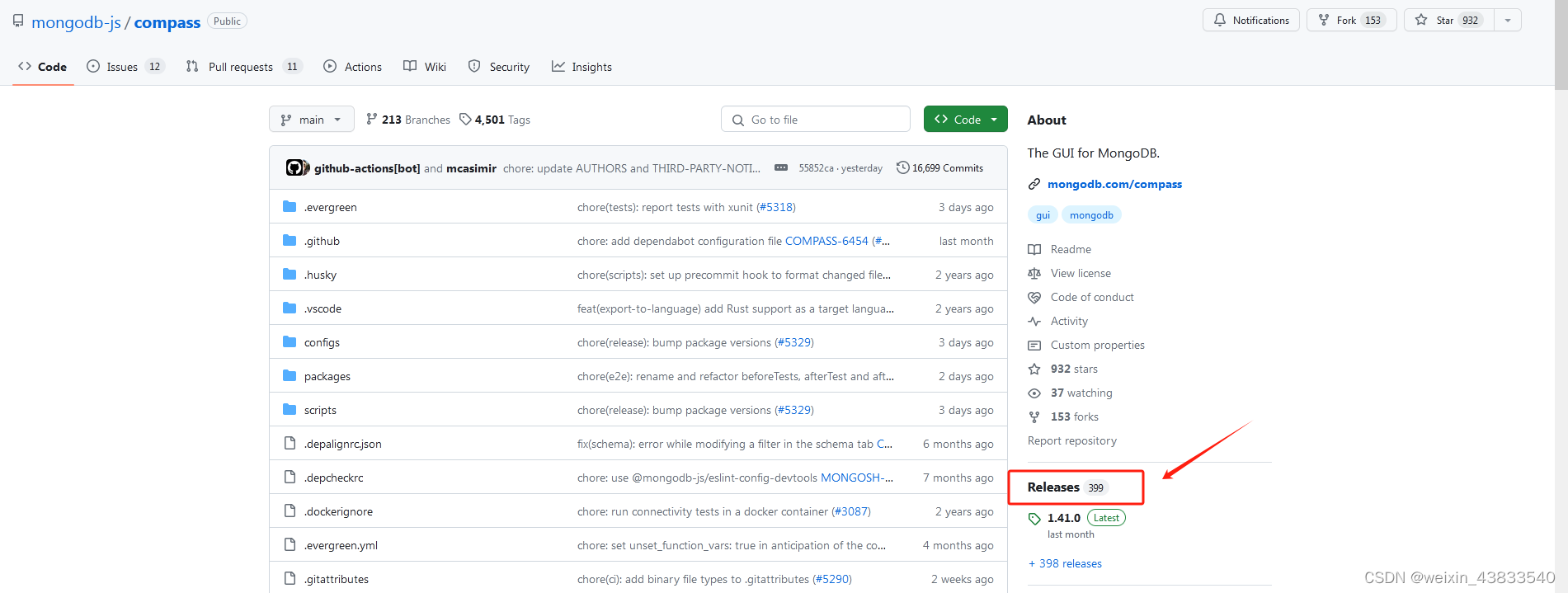Select the gui topic tag
Viewport: 1568px width, 593px height.
[1043, 215]
